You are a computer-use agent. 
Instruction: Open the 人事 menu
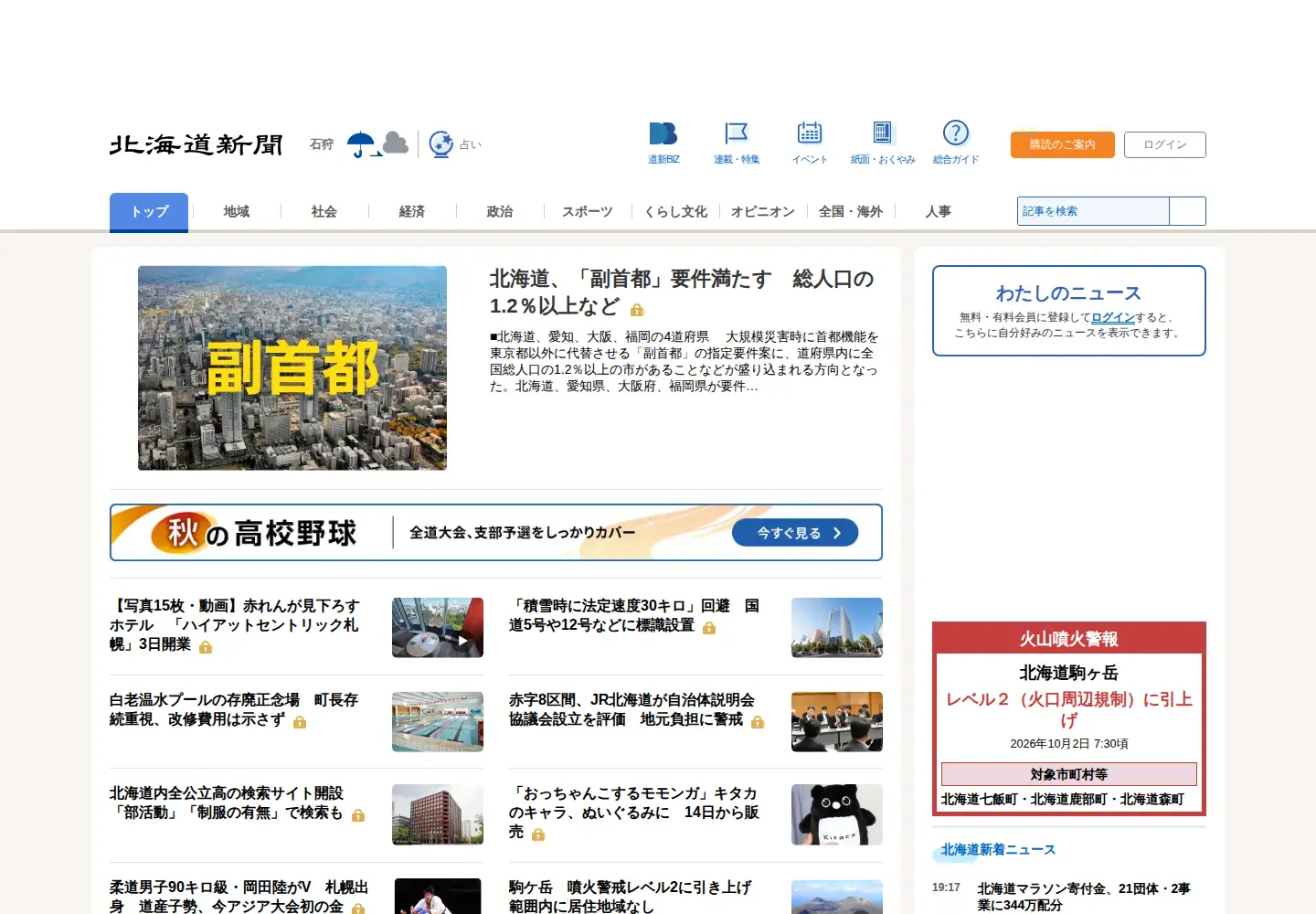click(x=939, y=212)
